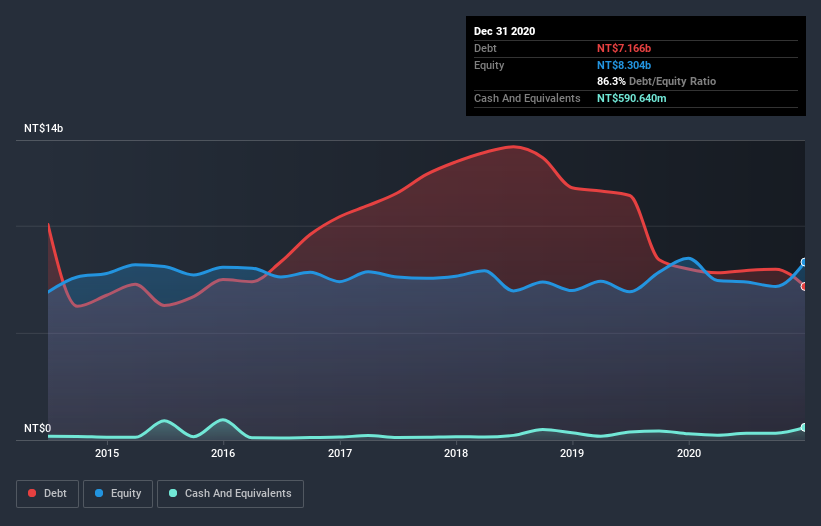Click the blue Equity endpoint marker
The image size is (821, 526).
(804, 262)
